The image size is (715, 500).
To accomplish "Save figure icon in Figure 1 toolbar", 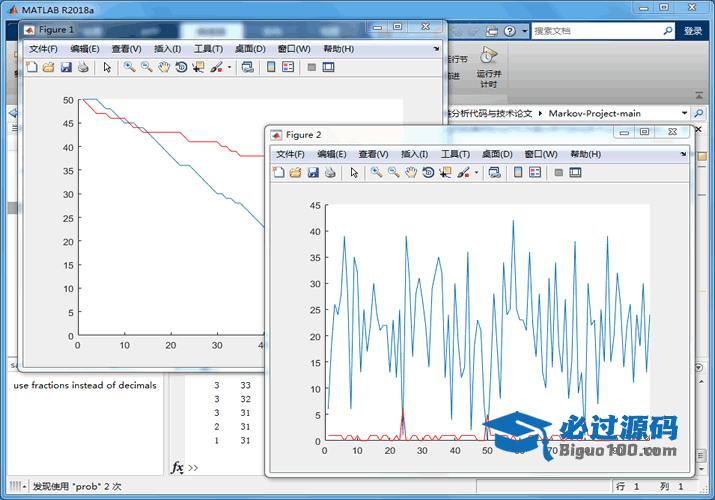I will click(66, 67).
